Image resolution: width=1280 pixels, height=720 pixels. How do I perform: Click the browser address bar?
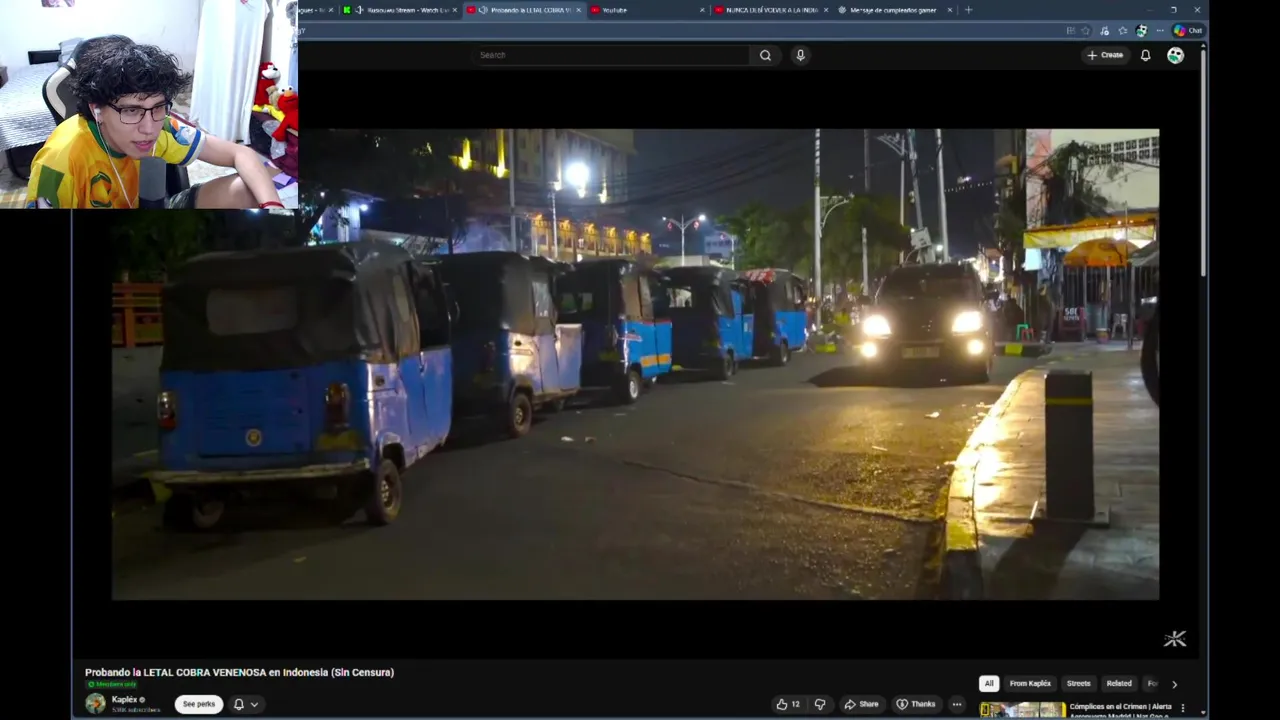(680, 31)
